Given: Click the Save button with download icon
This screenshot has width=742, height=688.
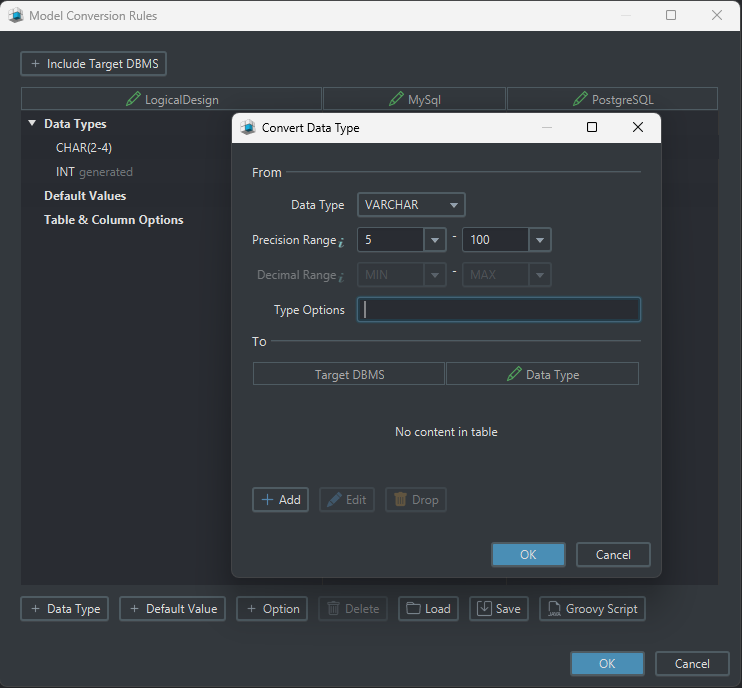Looking at the screenshot, I should tap(499, 609).
